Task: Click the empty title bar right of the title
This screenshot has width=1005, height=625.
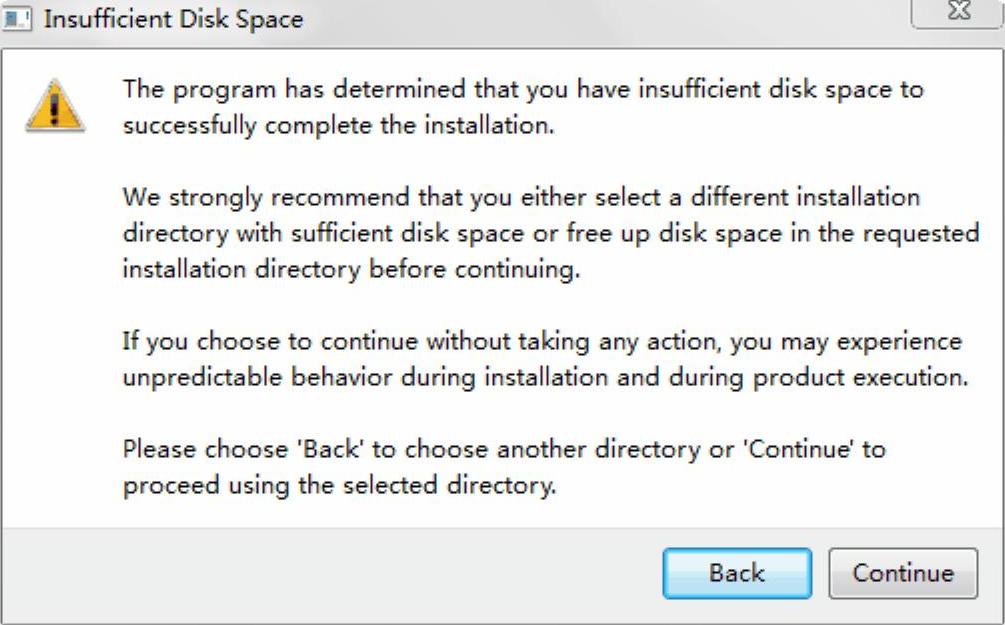Action: (x=600, y=19)
